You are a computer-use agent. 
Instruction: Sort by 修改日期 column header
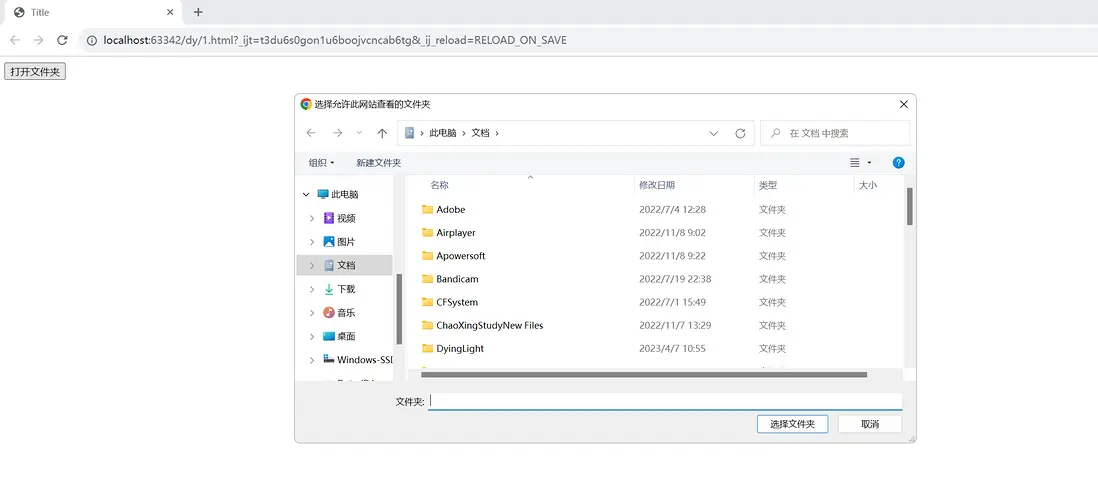coord(657,185)
